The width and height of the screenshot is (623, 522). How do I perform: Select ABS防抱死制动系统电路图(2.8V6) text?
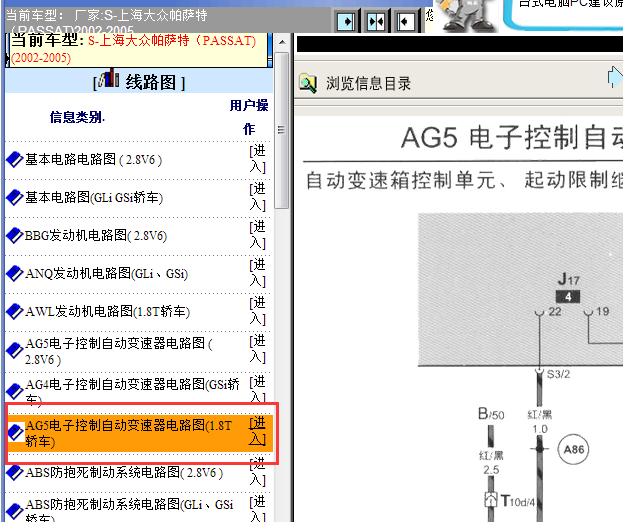[124, 472]
